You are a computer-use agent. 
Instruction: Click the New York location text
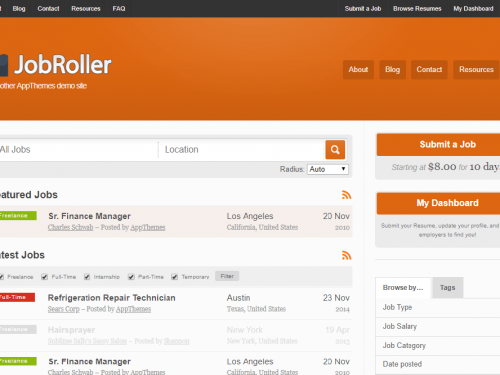click(x=245, y=330)
